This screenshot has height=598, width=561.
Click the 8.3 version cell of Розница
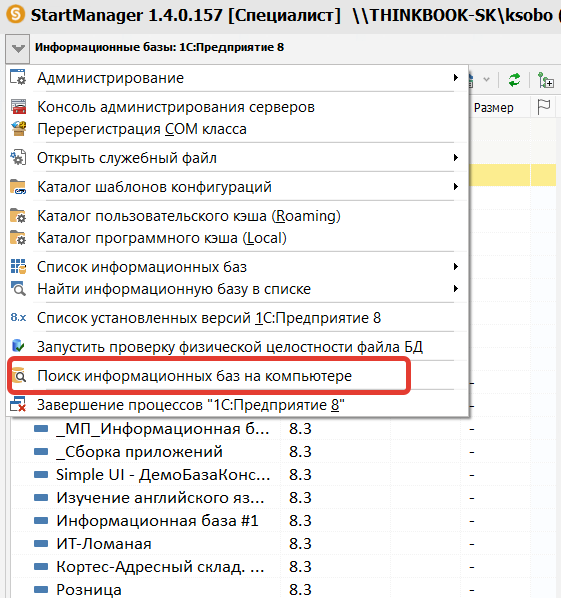[x=300, y=590]
